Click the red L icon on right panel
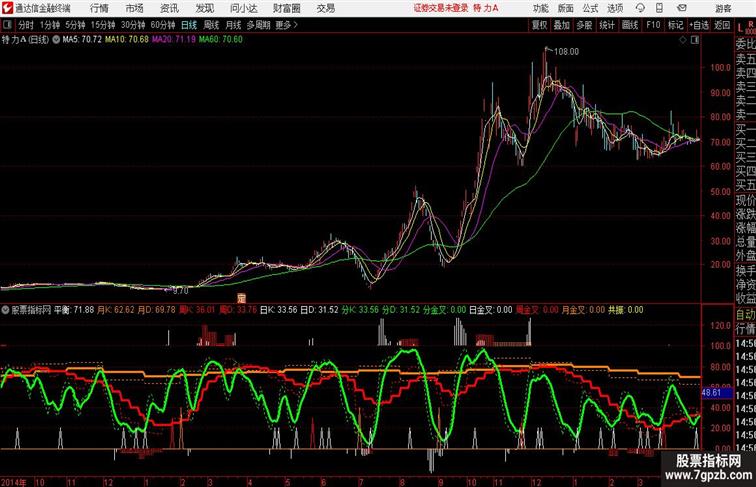756x487 pixels. tap(741, 28)
